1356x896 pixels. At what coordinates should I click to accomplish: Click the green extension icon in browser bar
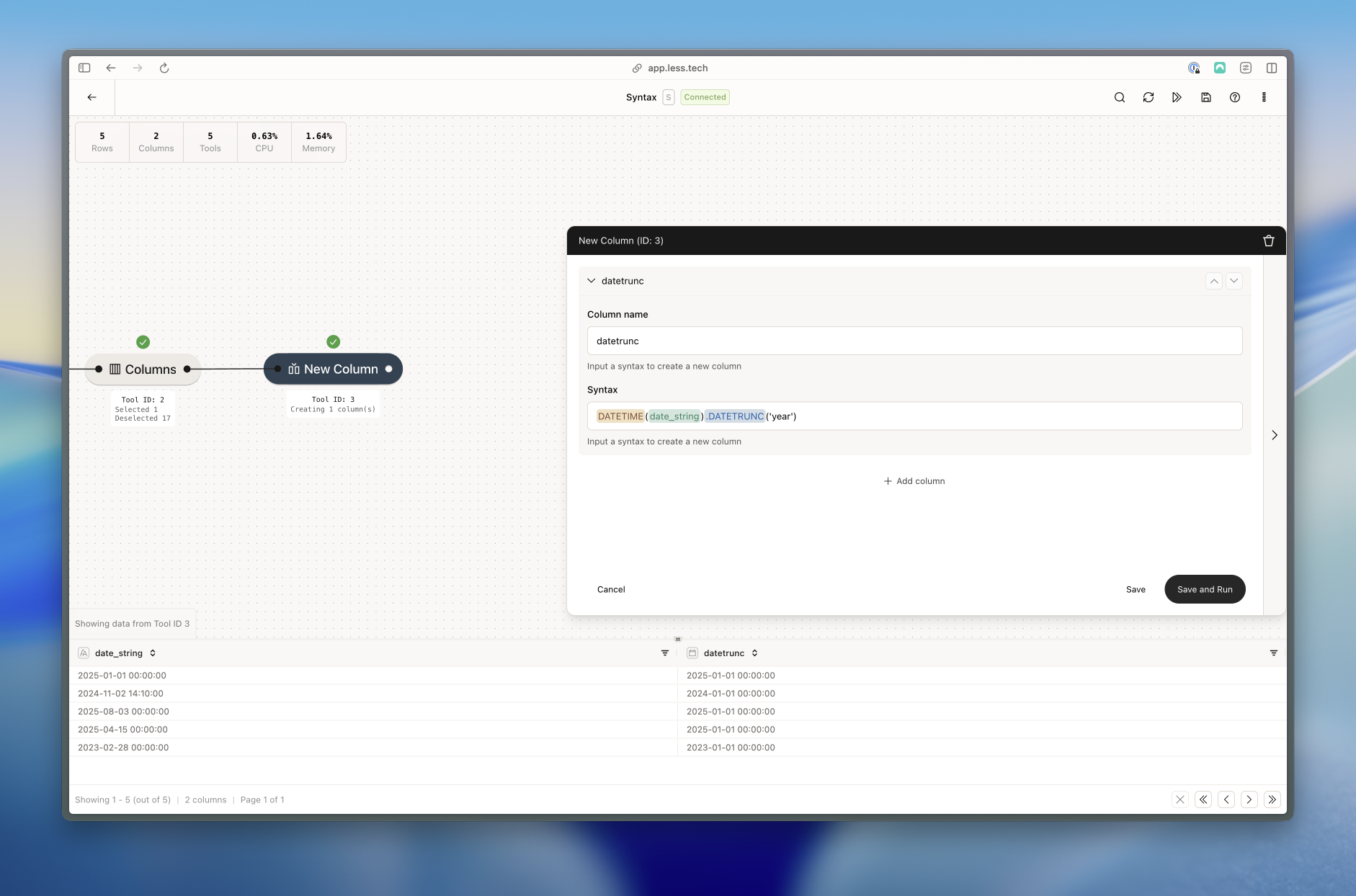1220,68
